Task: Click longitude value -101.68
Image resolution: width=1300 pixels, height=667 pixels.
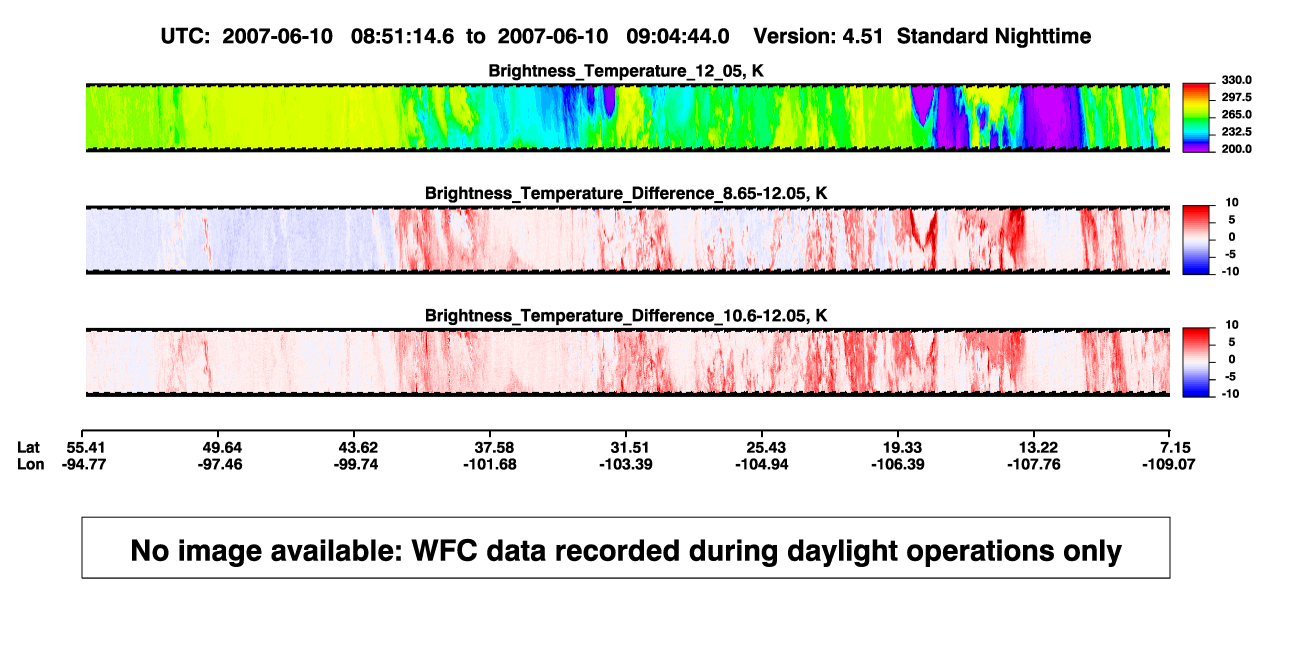Action: point(493,464)
